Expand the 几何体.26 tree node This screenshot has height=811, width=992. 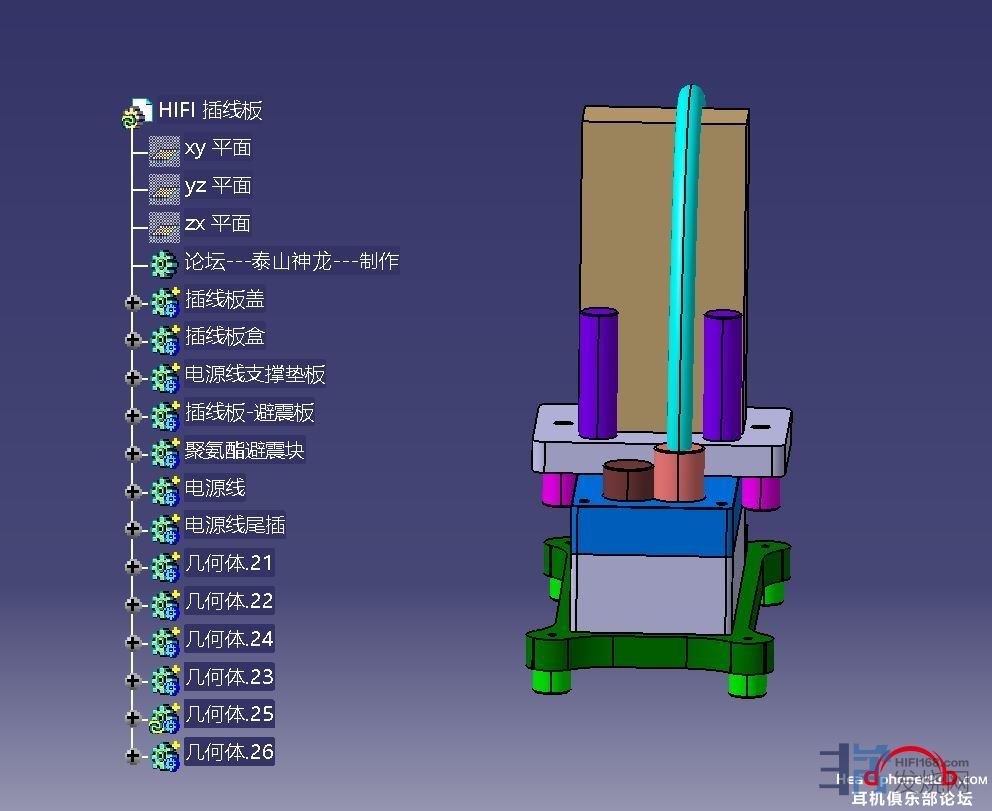click(x=132, y=756)
